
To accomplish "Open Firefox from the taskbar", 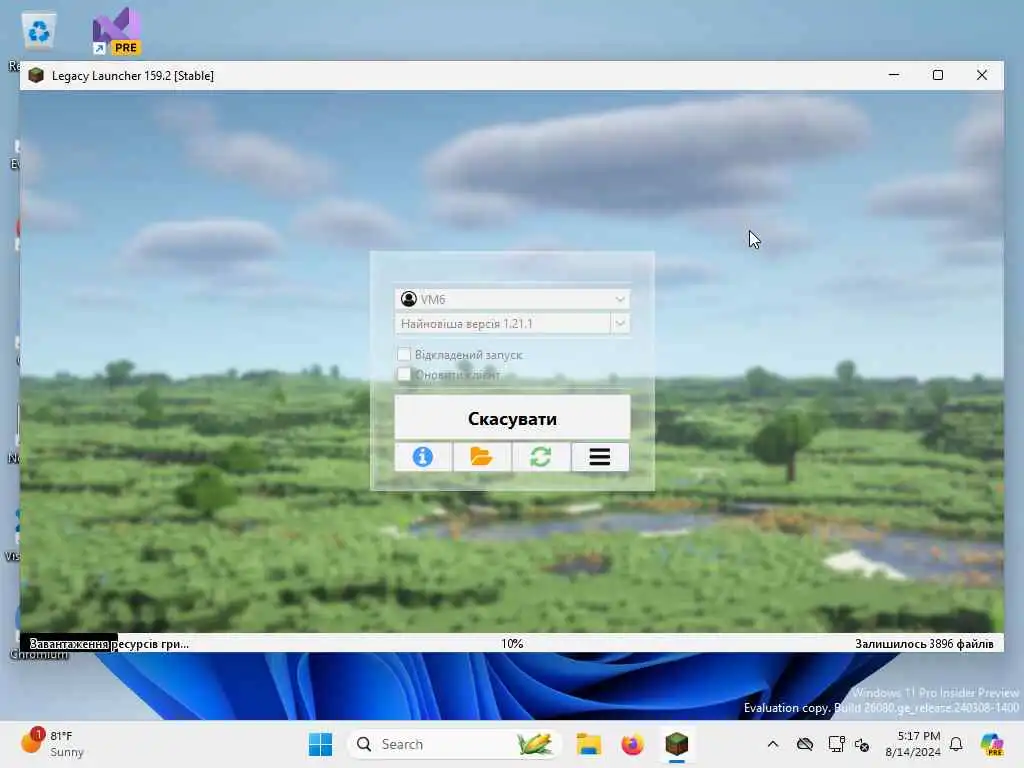I will (x=632, y=744).
